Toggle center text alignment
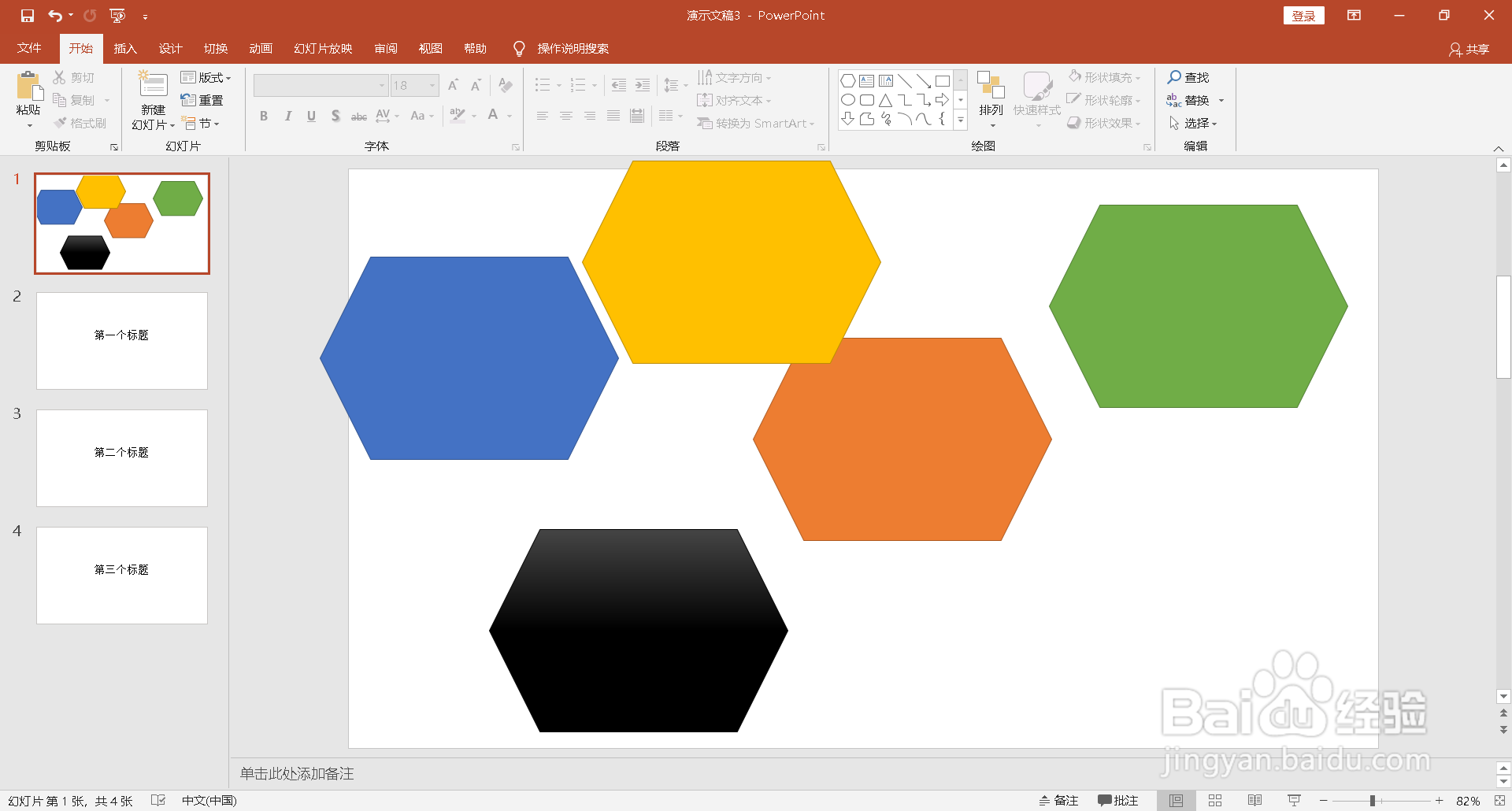 click(x=566, y=116)
